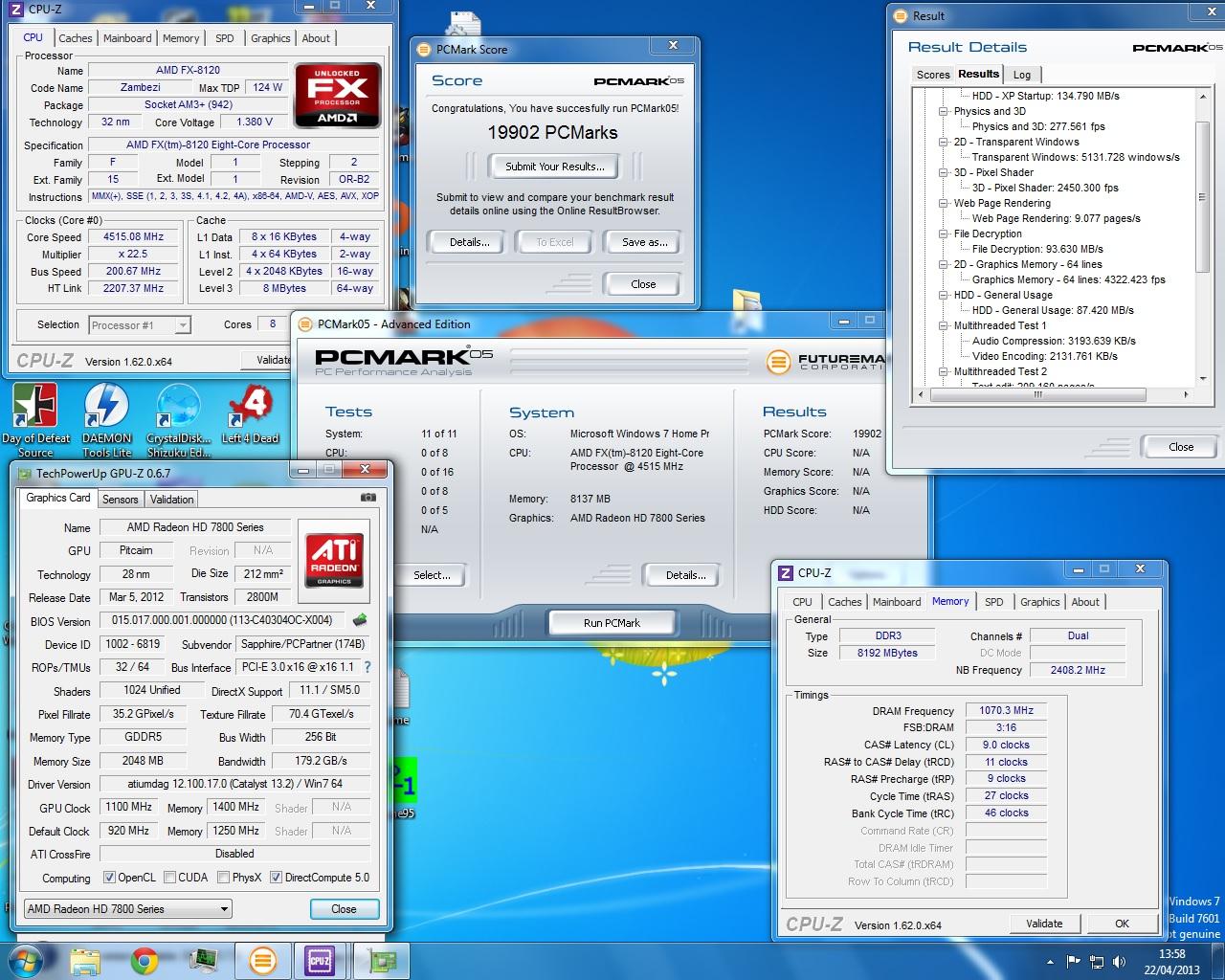1225x980 pixels.
Task: Click the volume speaker tray icon
Action: pyautogui.click(x=1118, y=961)
